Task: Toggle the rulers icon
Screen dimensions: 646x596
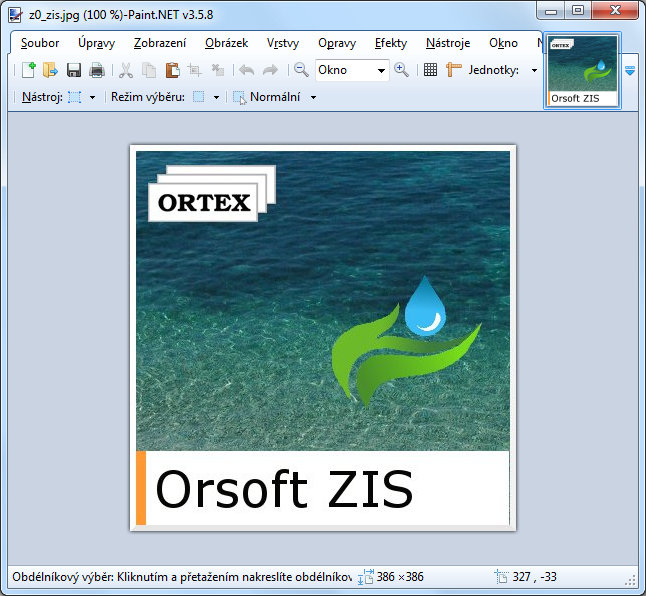Action: (454, 70)
